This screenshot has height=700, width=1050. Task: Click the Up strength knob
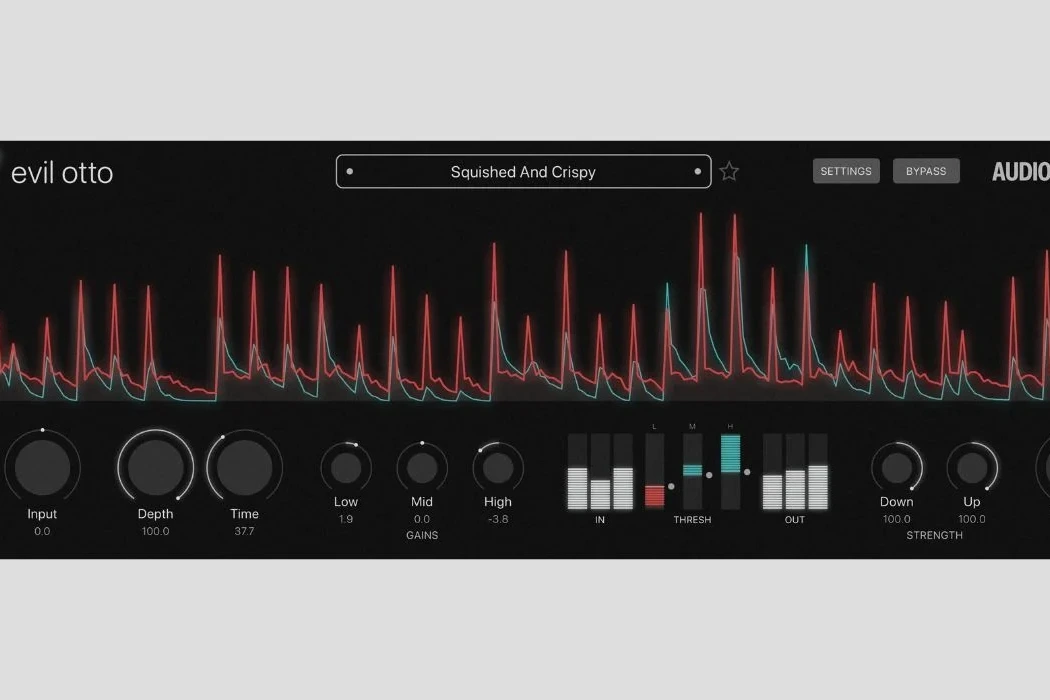[972, 467]
